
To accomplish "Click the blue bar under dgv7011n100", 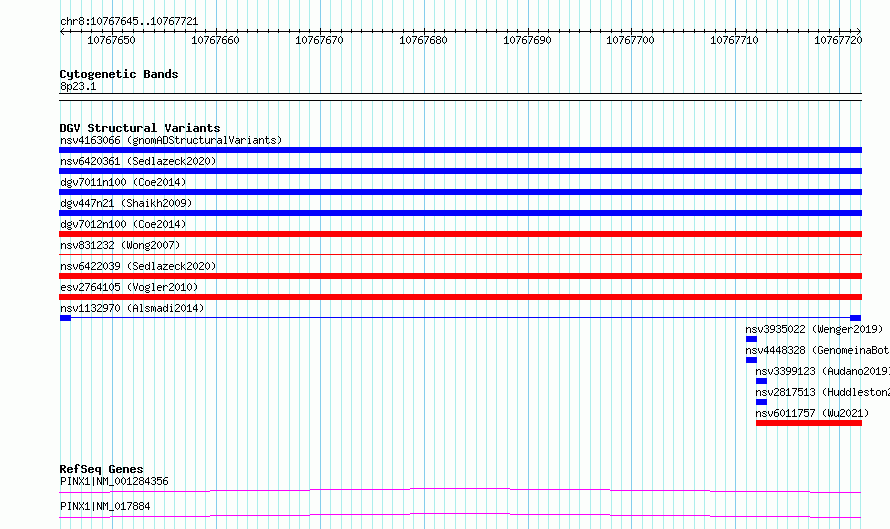I will coord(460,192).
